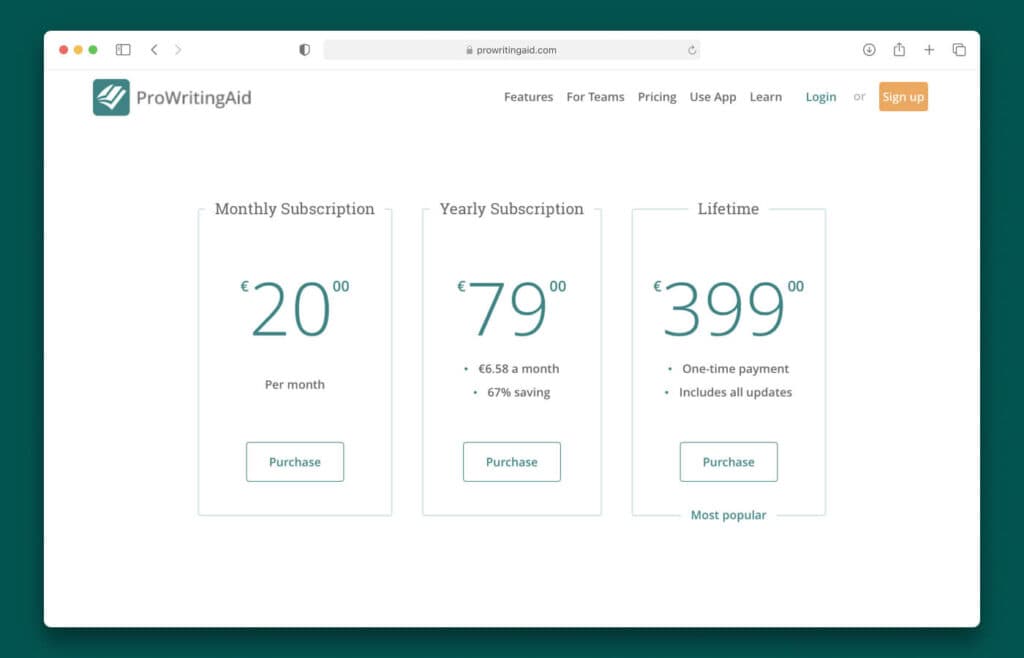Reload the page with the refresh icon
The height and width of the screenshot is (658, 1024).
point(691,49)
